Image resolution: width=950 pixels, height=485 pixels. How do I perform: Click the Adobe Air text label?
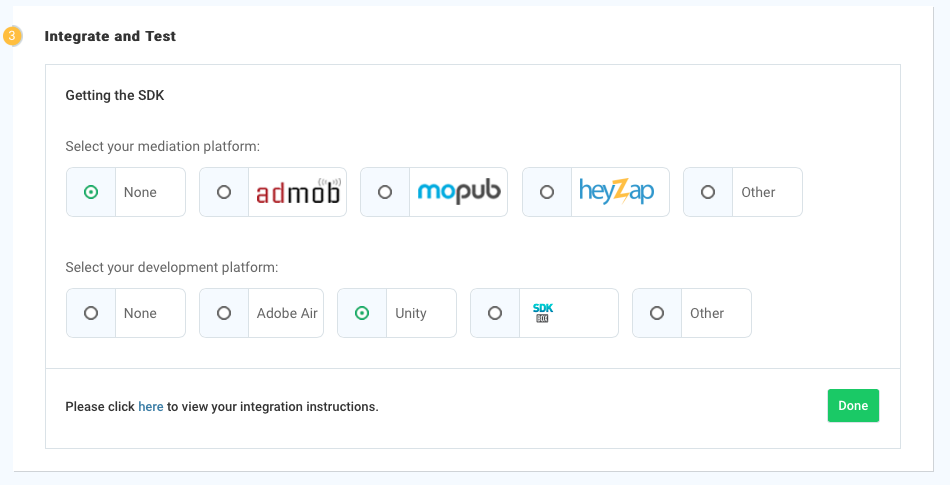coord(287,313)
